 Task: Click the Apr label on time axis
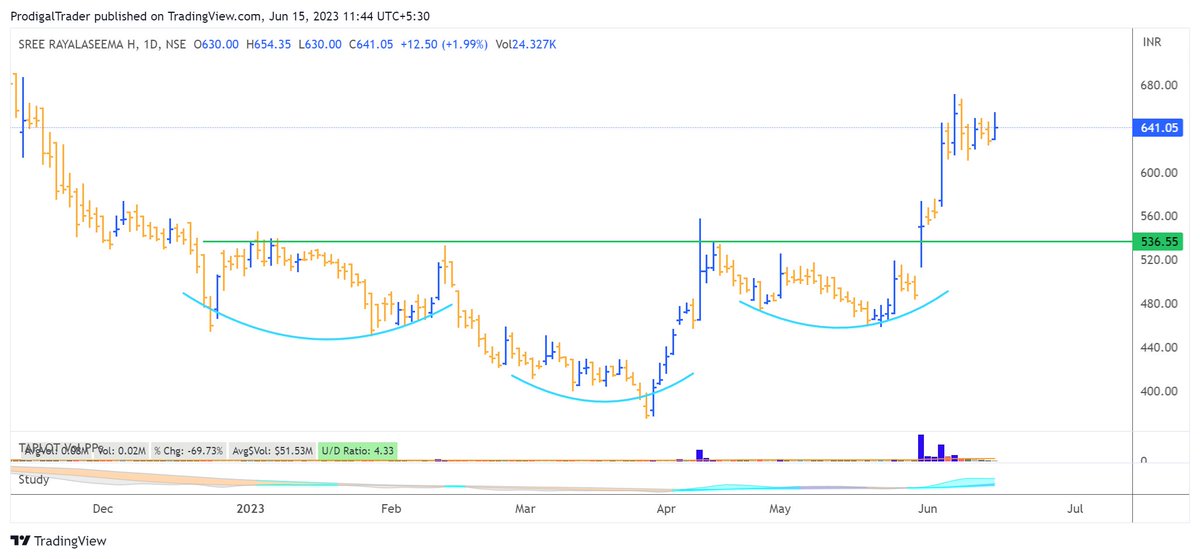(665, 509)
